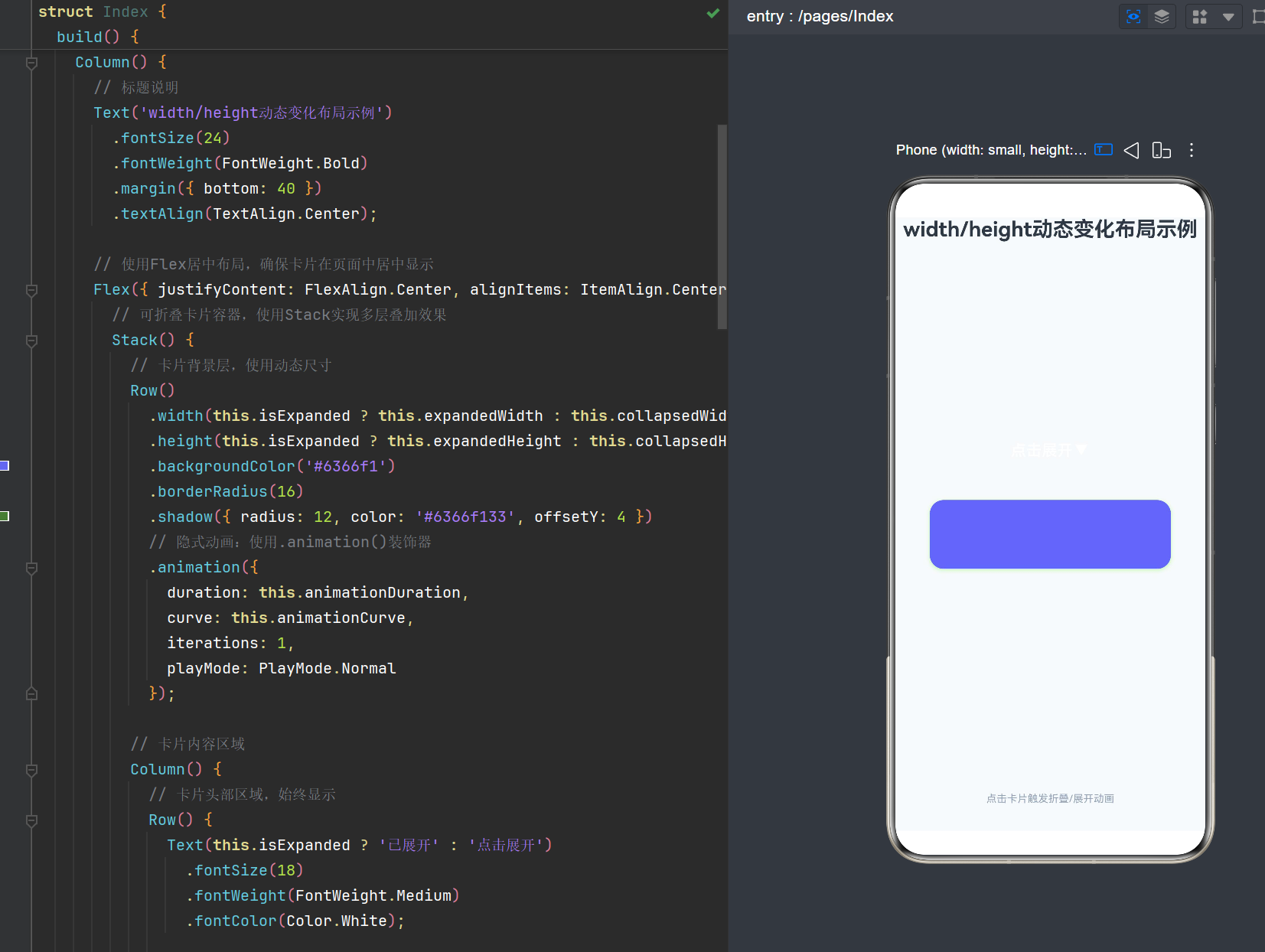Image resolution: width=1265 pixels, height=952 pixels.
Task: Click the .fontColor(Color.White); line
Action: tap(295, 921)
